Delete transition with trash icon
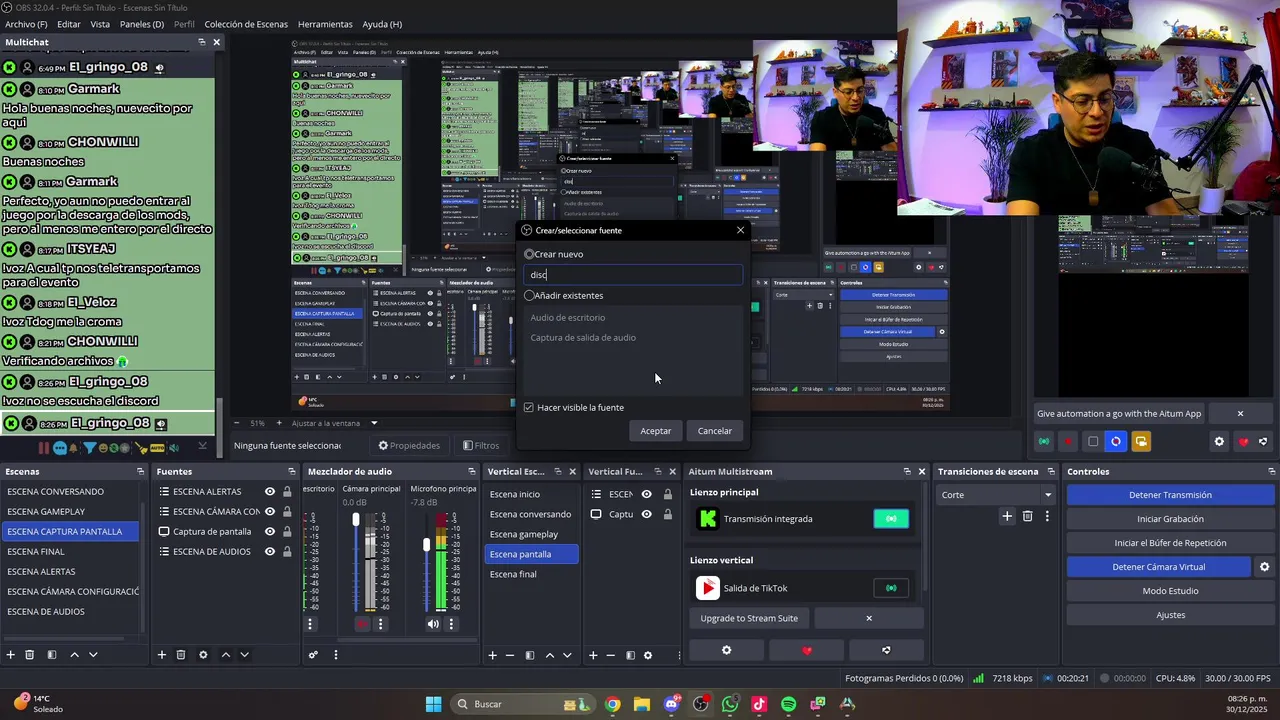Screen dimensions: 1280x720 coord(1027,516)
